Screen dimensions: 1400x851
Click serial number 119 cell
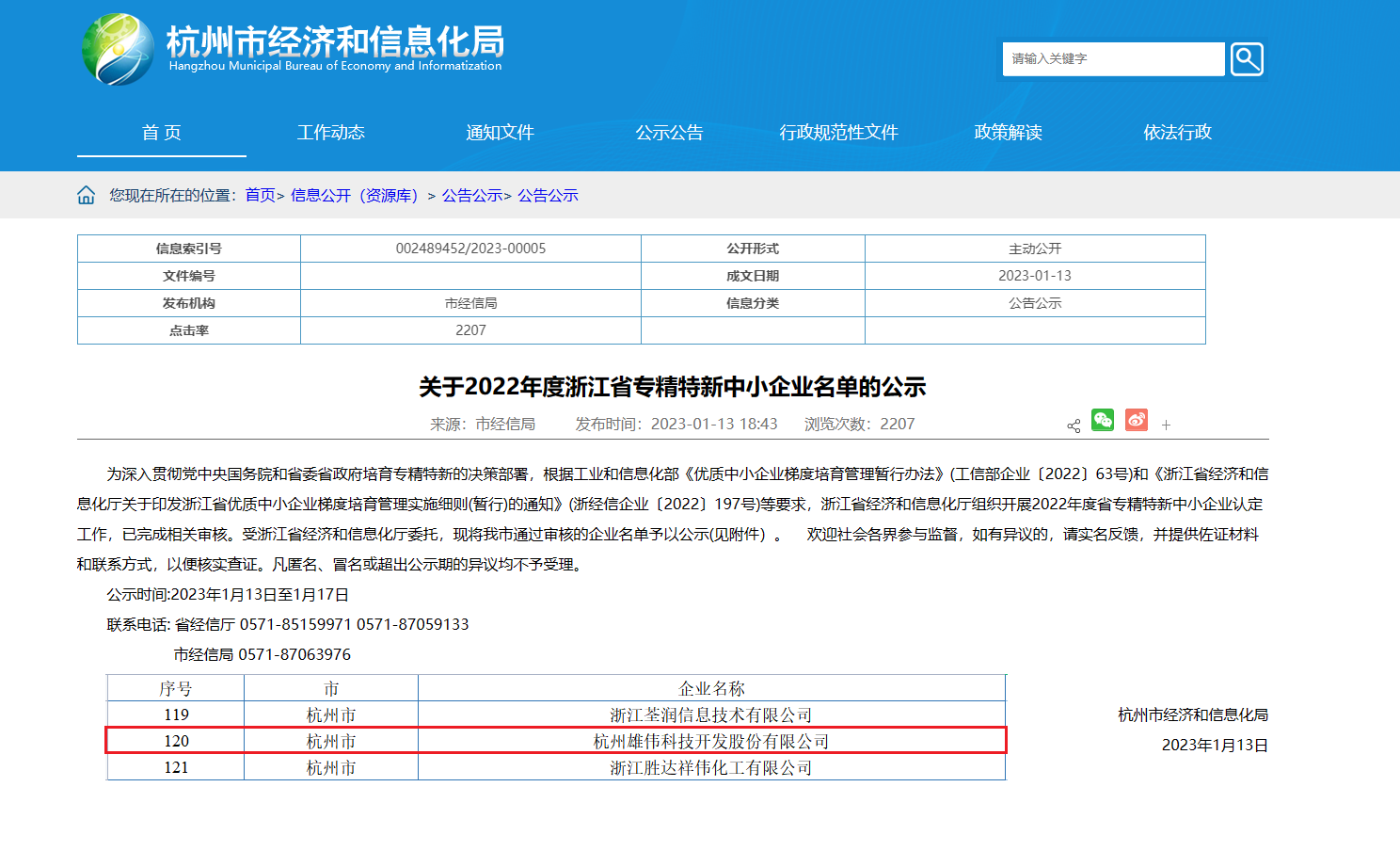click(176, 715)
